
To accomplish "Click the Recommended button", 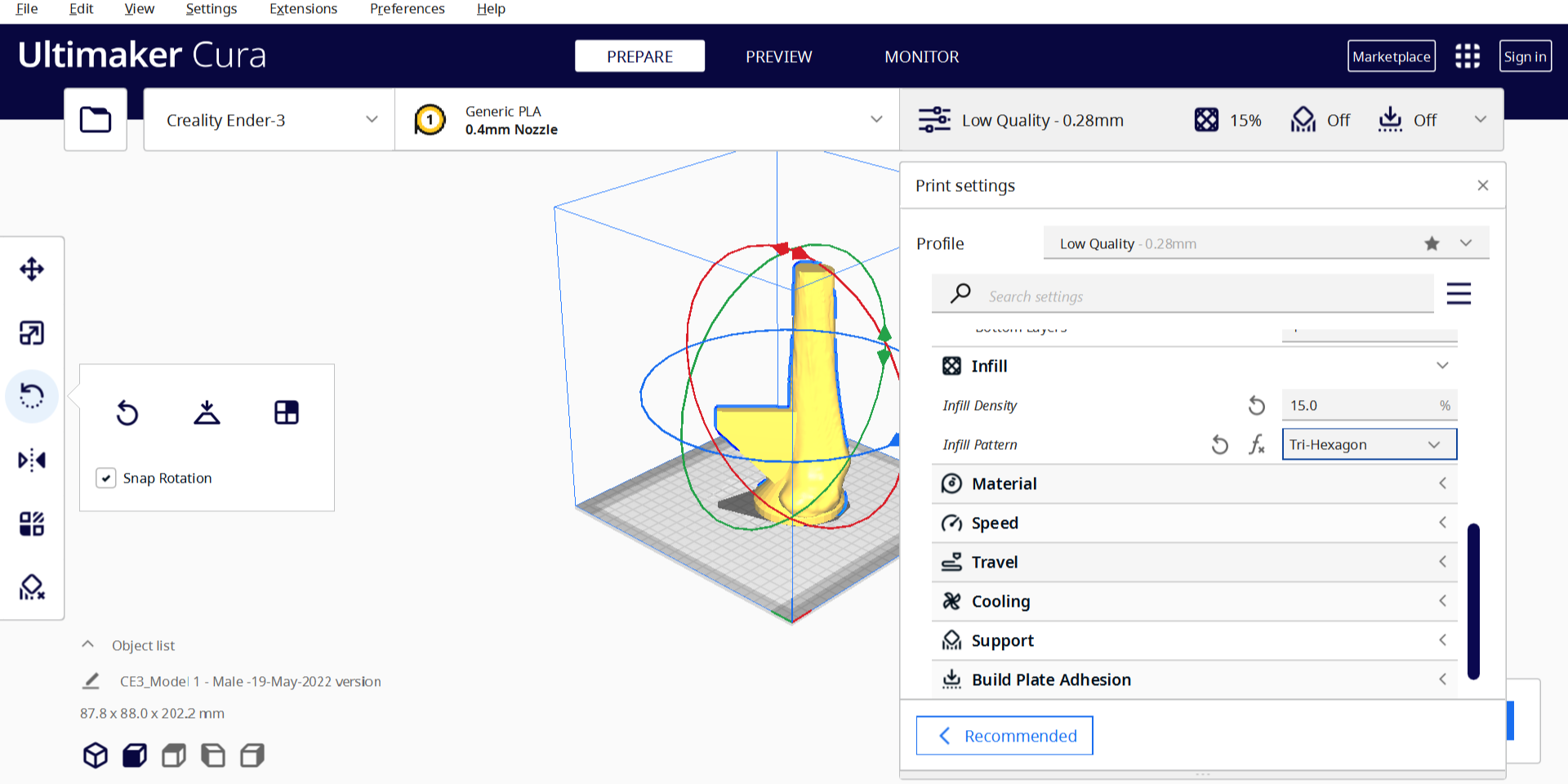I will pos(1004,736).
